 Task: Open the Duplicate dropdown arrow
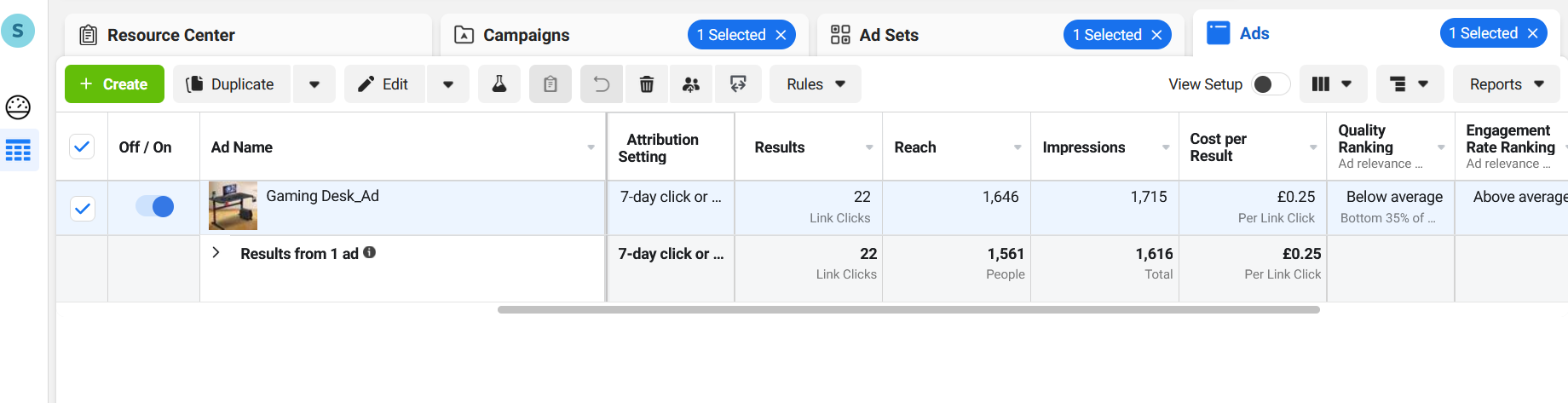[314, 84]
